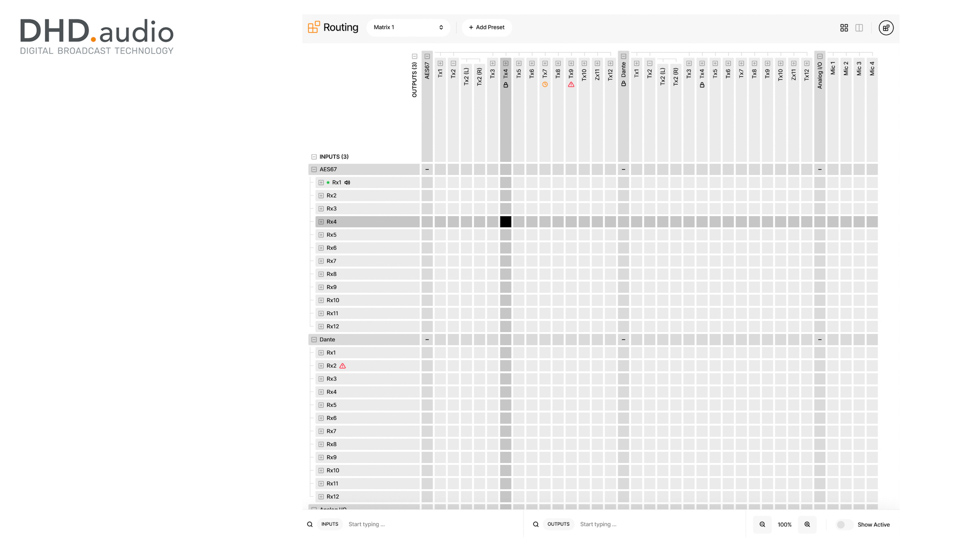Click the Routing logo icon
The image size is (970, 546).
click(313, 28)
